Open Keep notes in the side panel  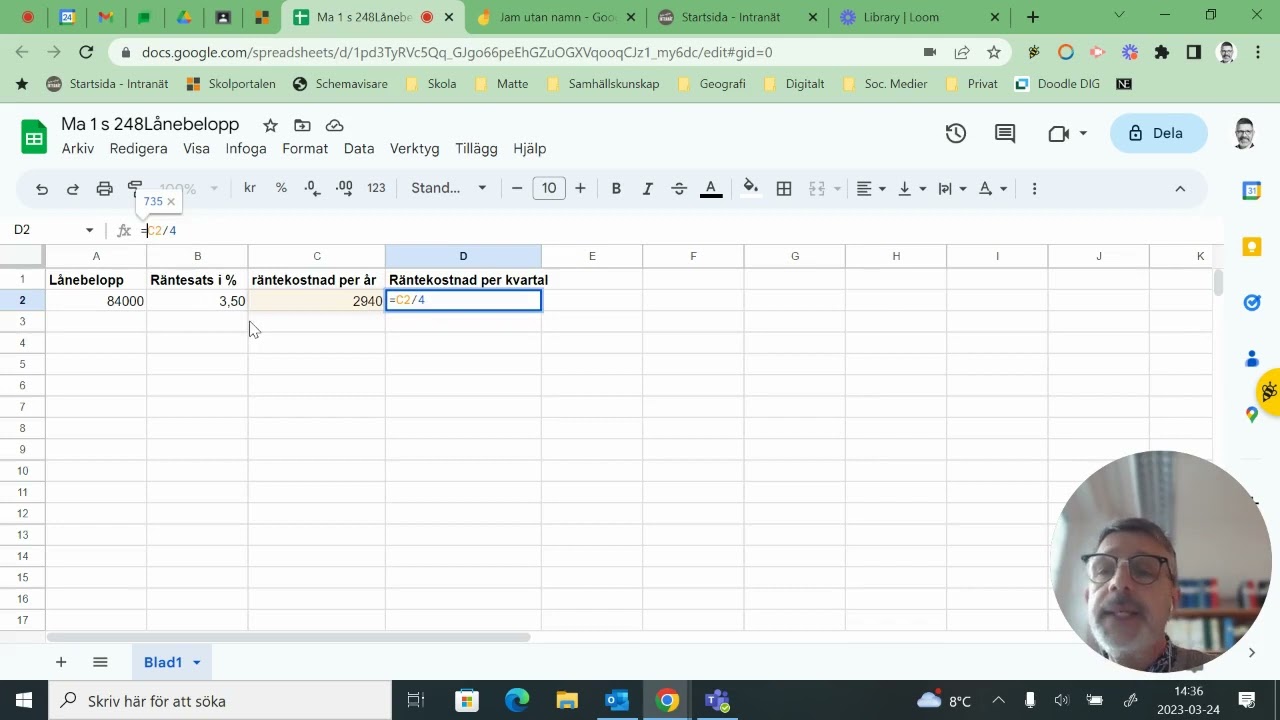[x=1251, y=246]
